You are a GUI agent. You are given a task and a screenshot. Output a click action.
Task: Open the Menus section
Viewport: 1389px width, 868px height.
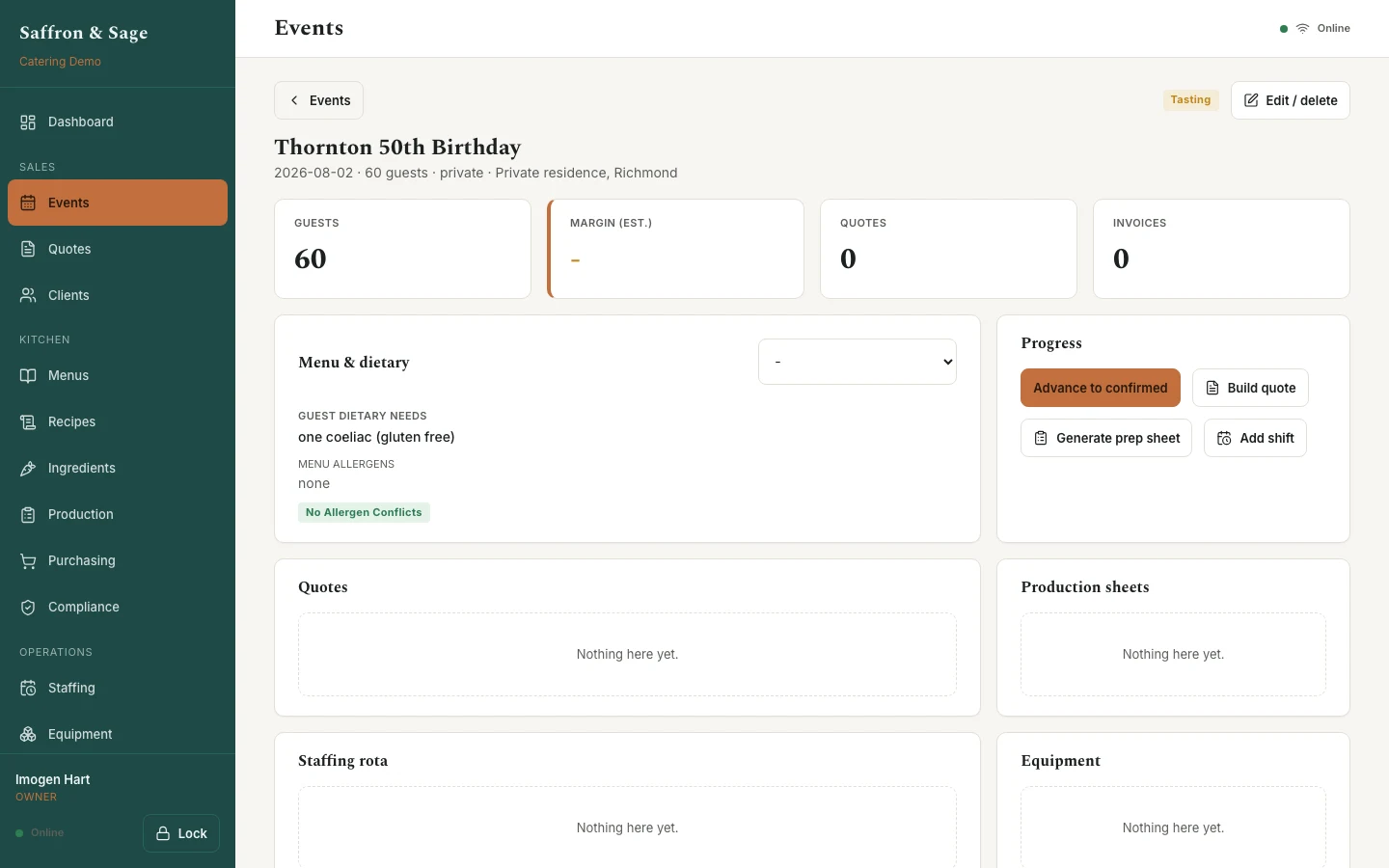(118, 376)
